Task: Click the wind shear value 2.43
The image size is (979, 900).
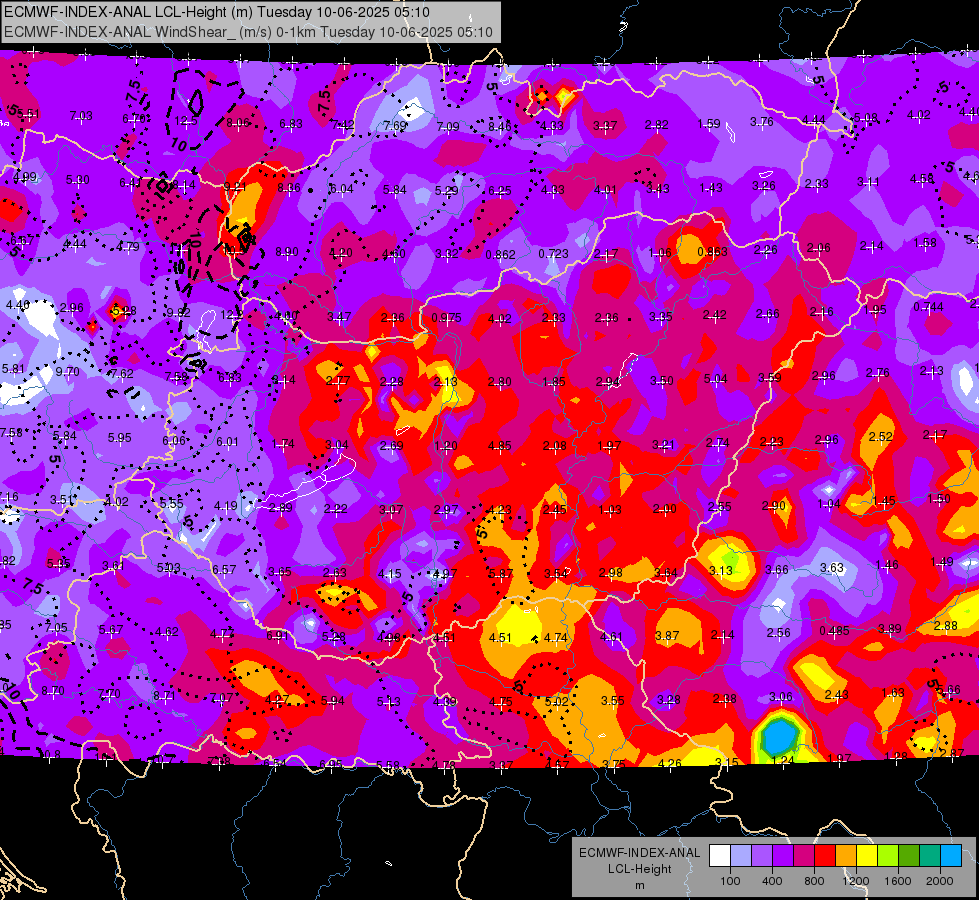Action: 837,695
